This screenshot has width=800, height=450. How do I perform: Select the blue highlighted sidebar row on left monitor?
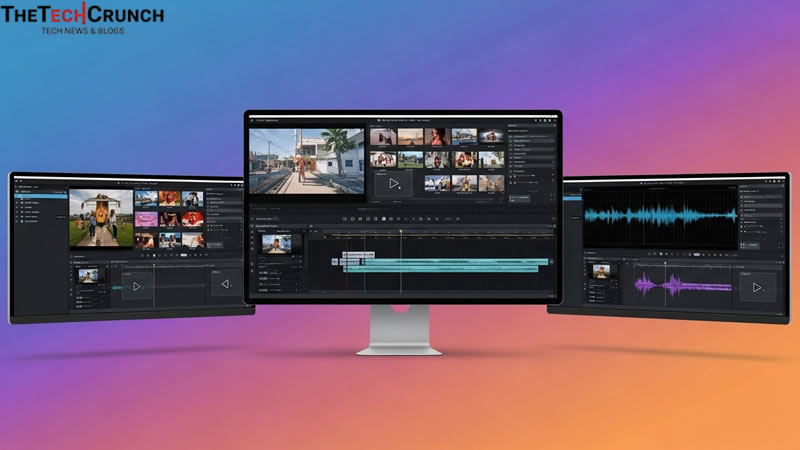41,196
